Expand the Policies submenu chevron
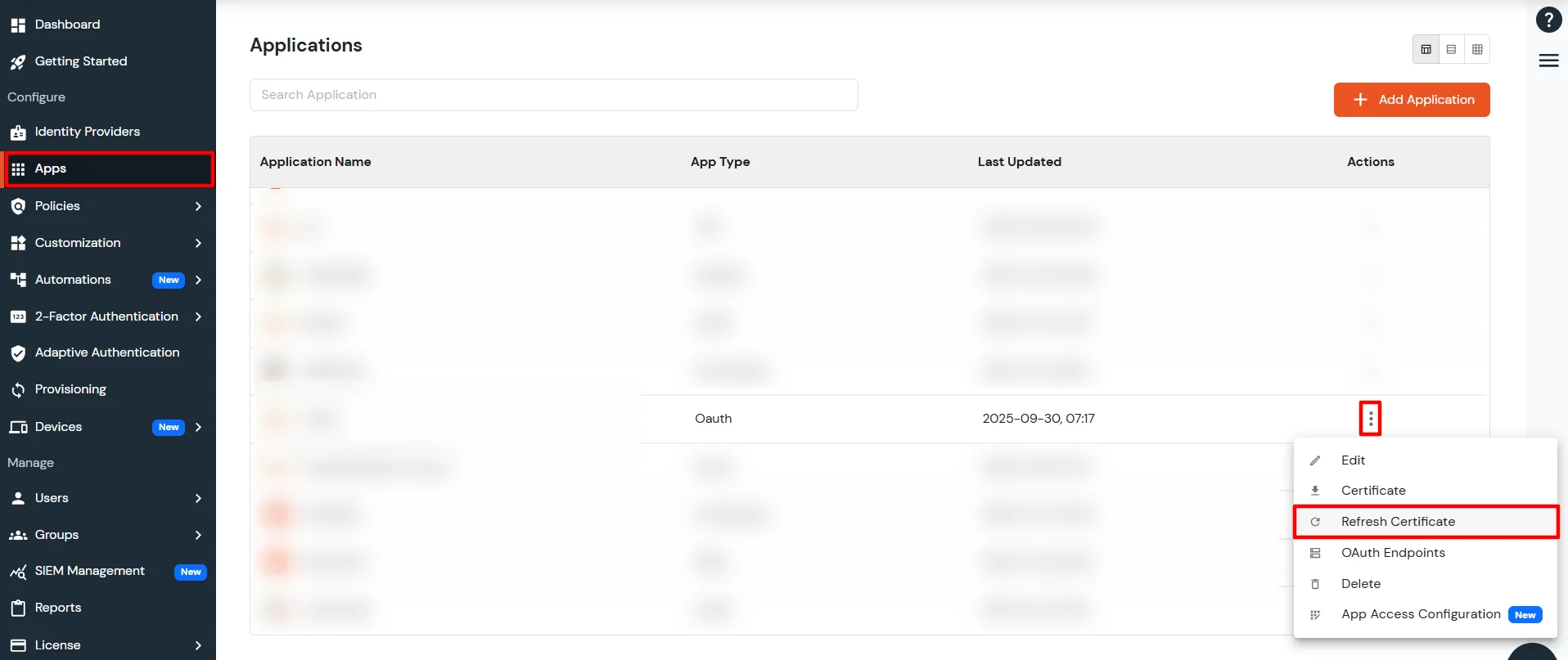 [x=198, y=206]
